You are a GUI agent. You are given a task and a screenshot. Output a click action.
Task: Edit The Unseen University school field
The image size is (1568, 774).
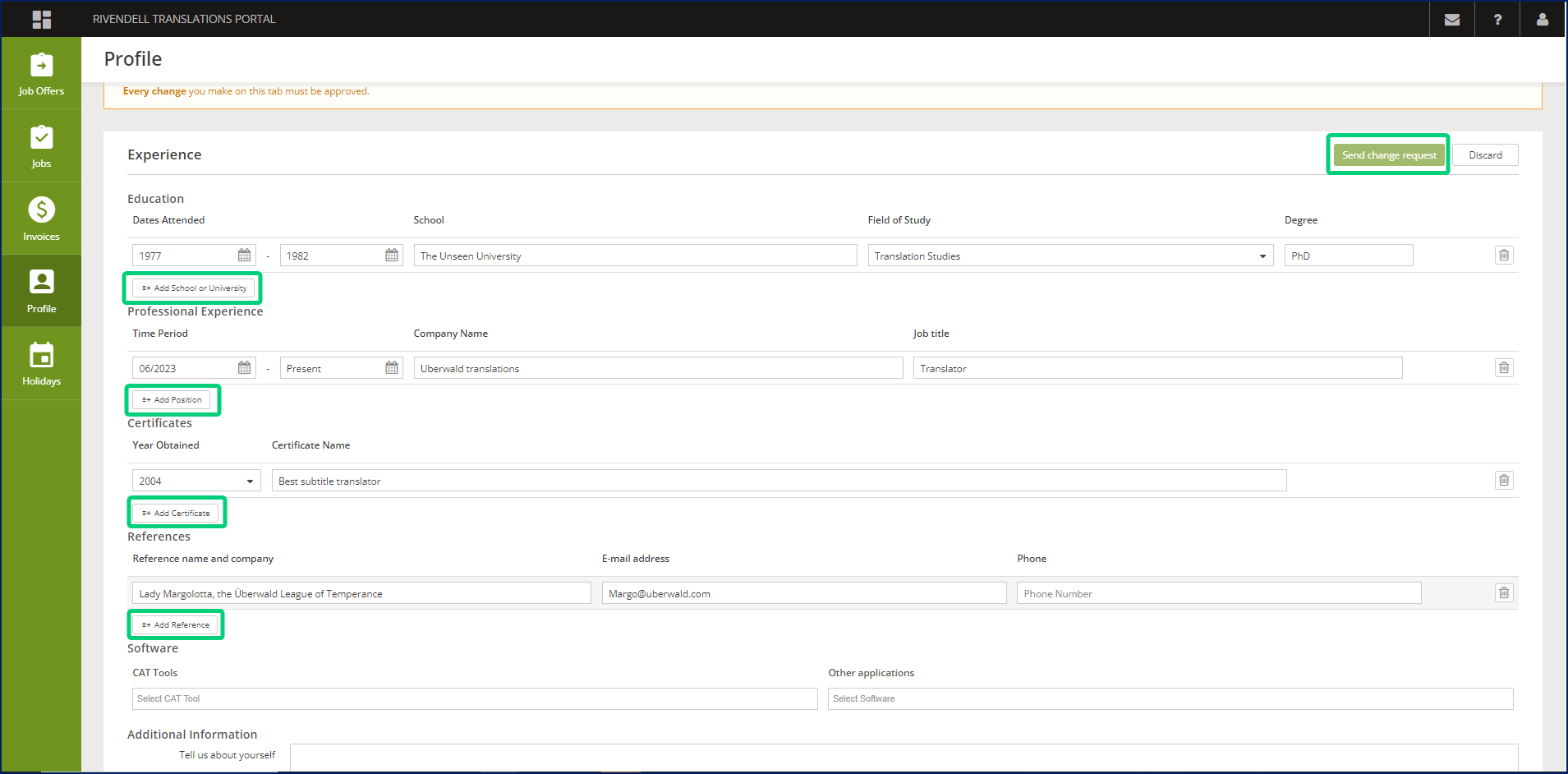pyautogui.click(x=635, y=256)
